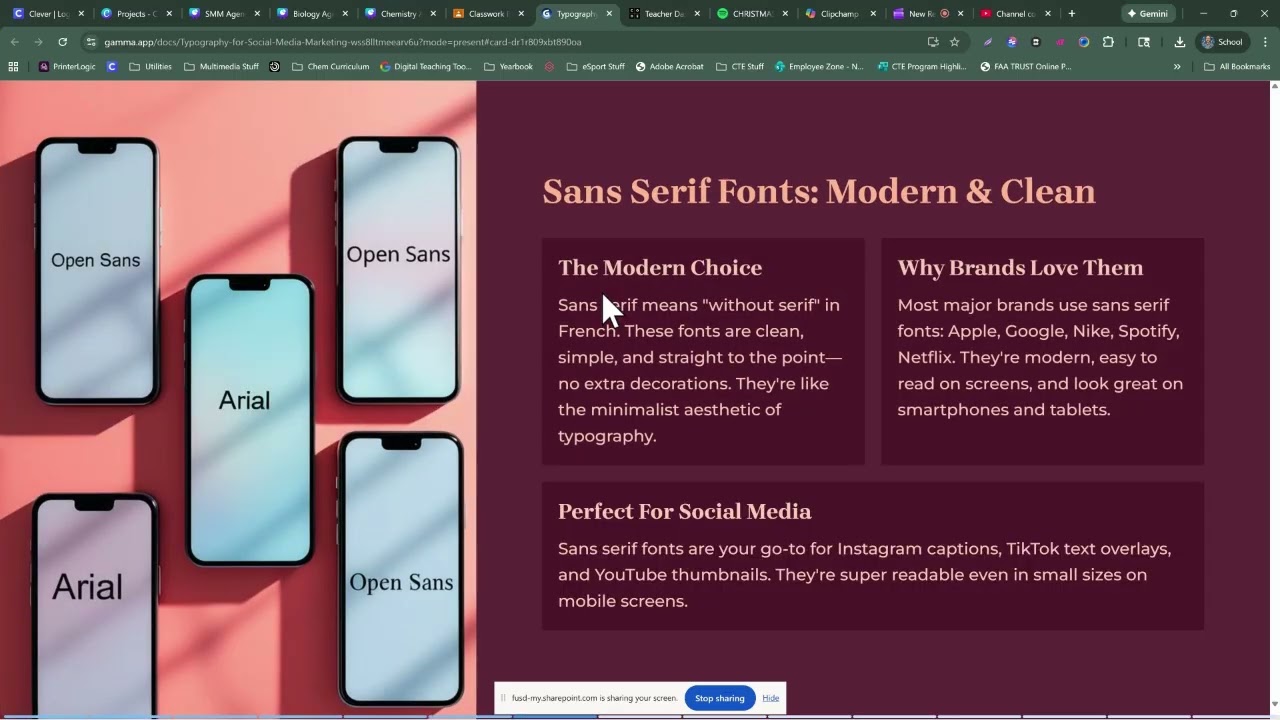The image size is (1280, 720).
Task: Open the Chrome three-dot menu
Action: coord(1265,42)
